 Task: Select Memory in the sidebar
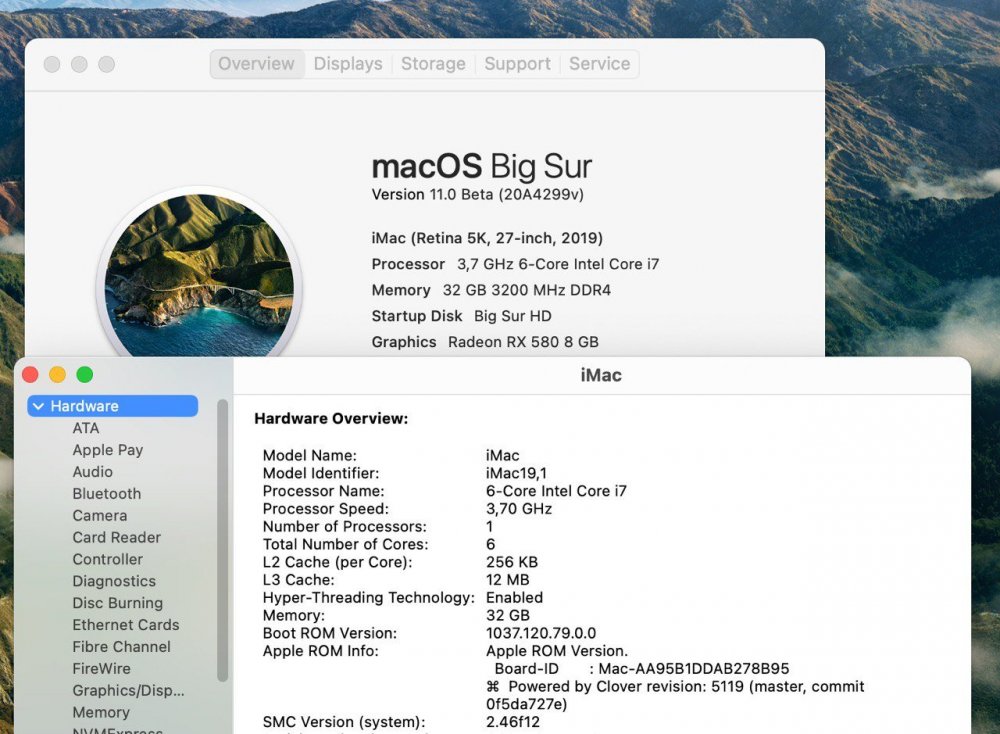(x=101, y=712)
